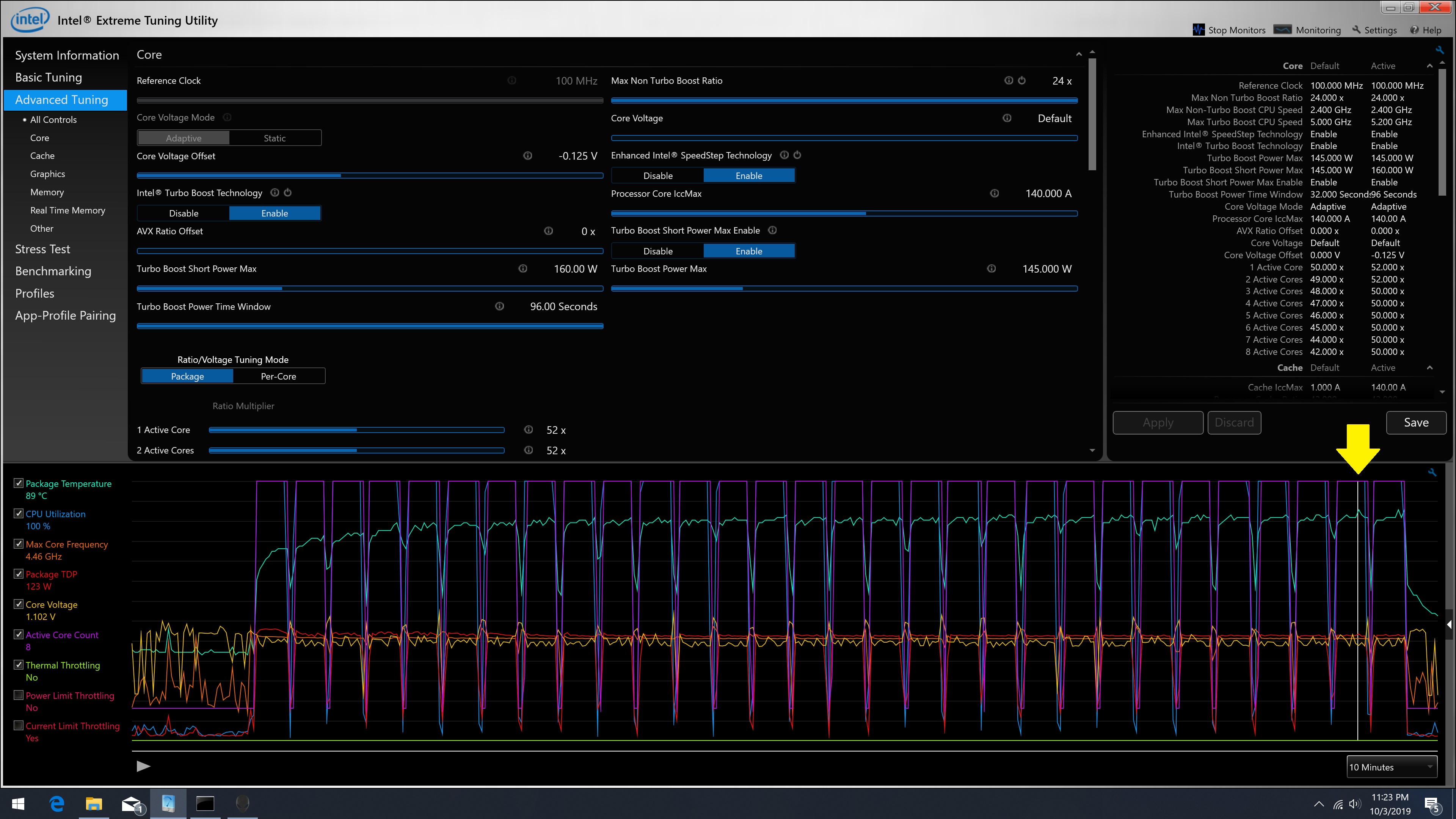Adjust Core Voltage Offset slider
Viewport: 1456px width, 819px height.
[x=370, y=175]
